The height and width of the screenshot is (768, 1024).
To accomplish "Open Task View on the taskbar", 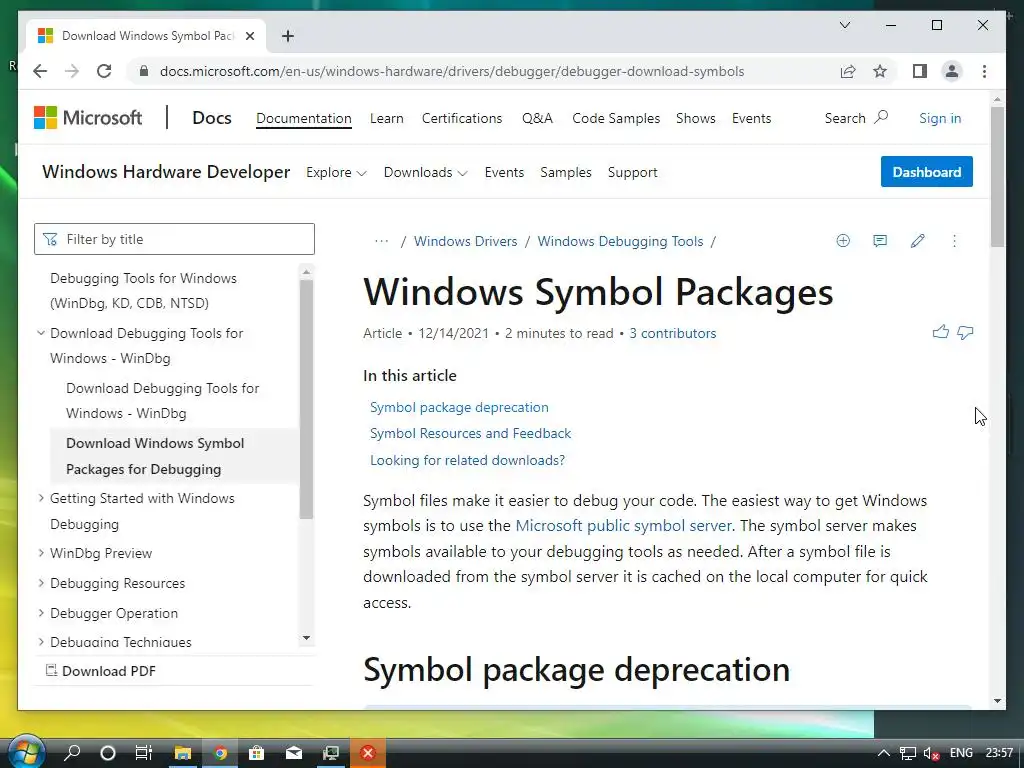I will click(144, 753).
